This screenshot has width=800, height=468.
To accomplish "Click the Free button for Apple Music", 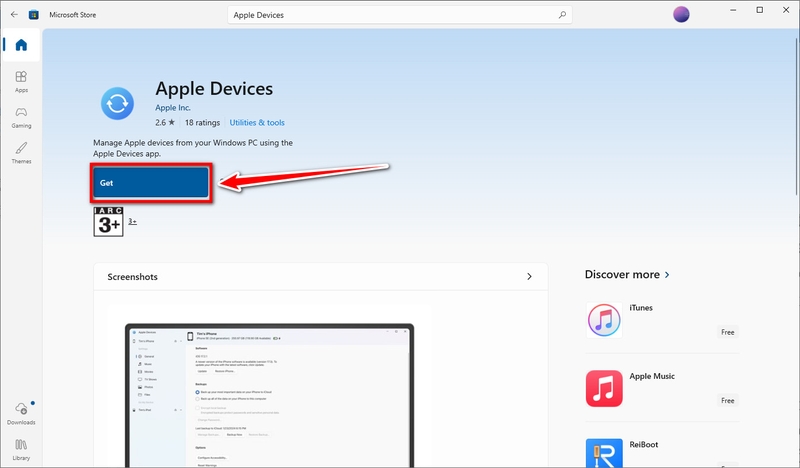I will click(x=728, y=401).
